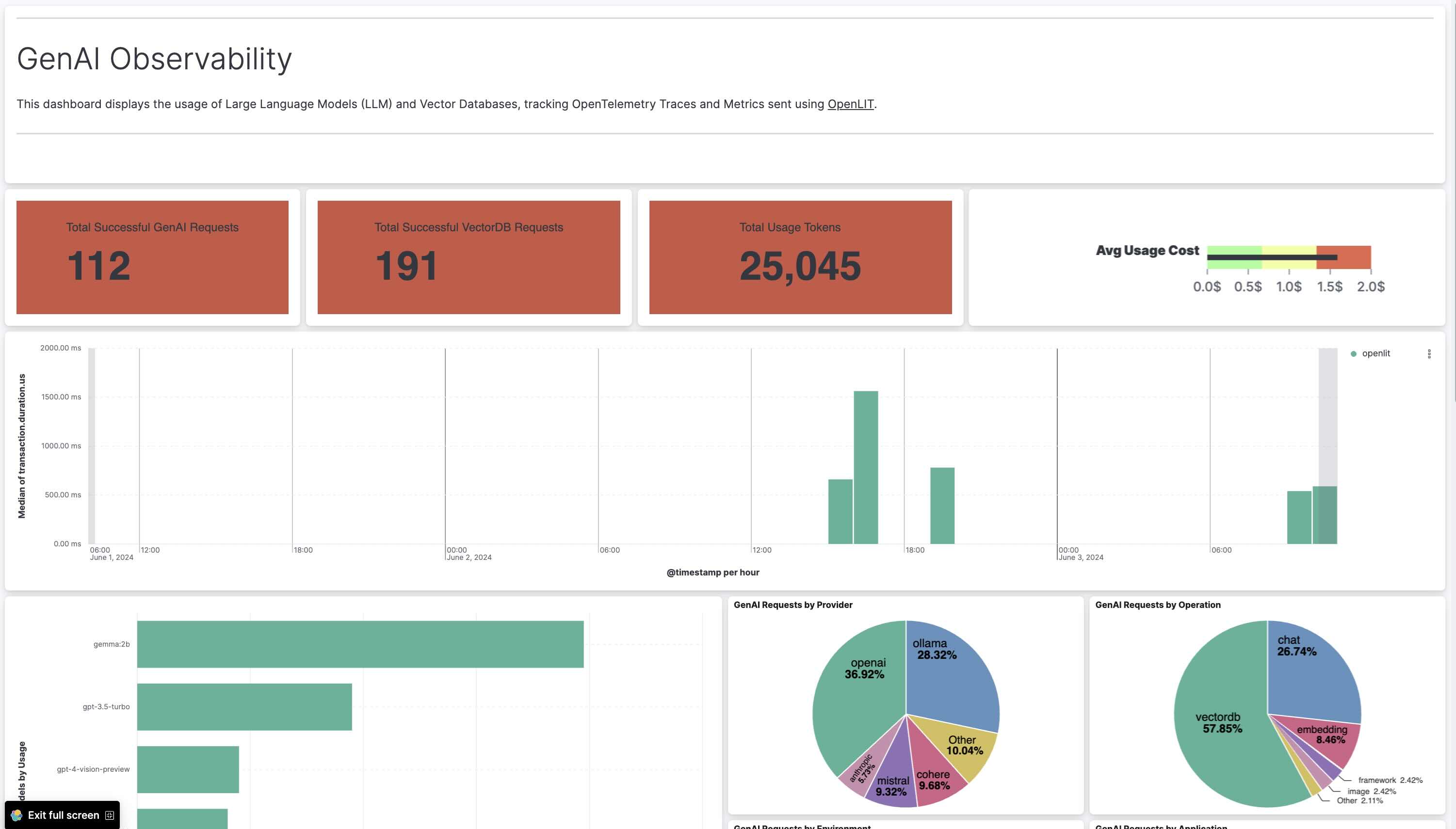Click the openlit legend color dot
Image resolution: width=1456 pixels, height=829 pixels.
point(1354,353)
